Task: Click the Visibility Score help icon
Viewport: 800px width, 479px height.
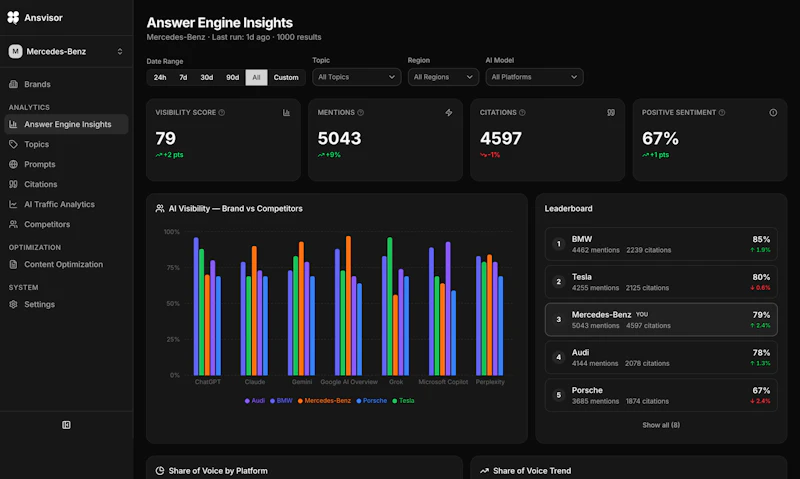Action: 221,112
